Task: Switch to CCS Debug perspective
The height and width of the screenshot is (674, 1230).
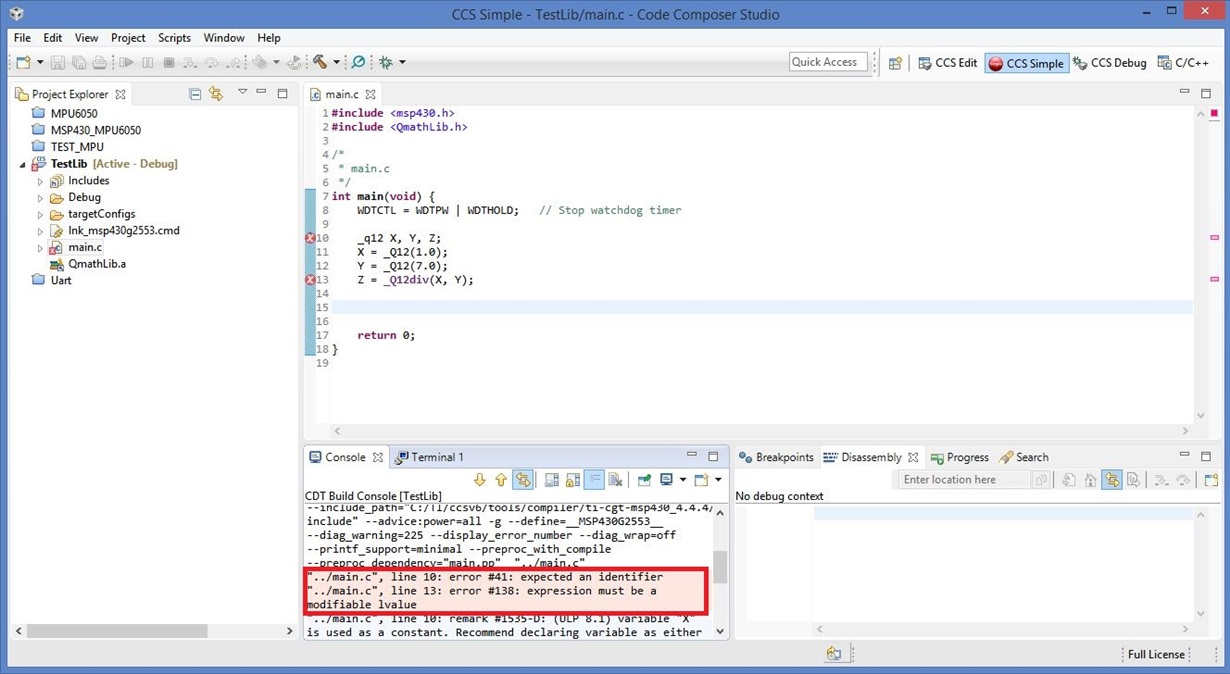Action: click(1110, 63)
